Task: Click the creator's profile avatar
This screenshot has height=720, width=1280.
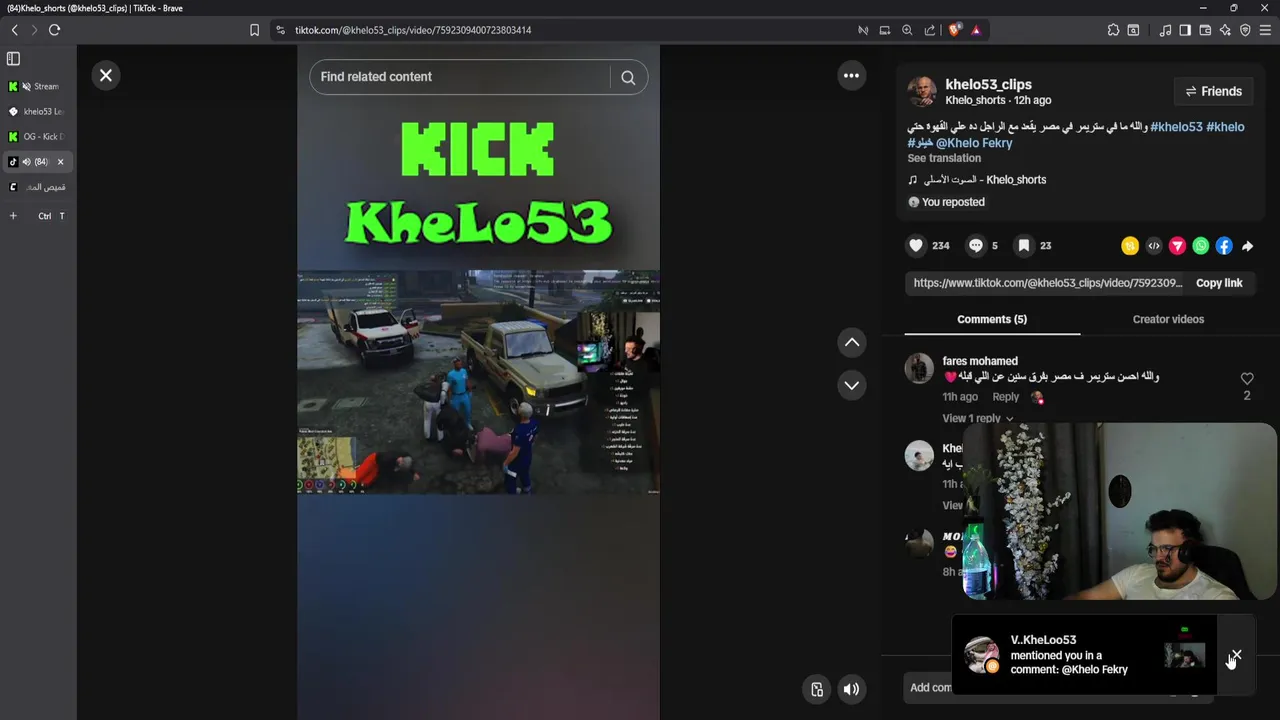Action: pos(922,91)
